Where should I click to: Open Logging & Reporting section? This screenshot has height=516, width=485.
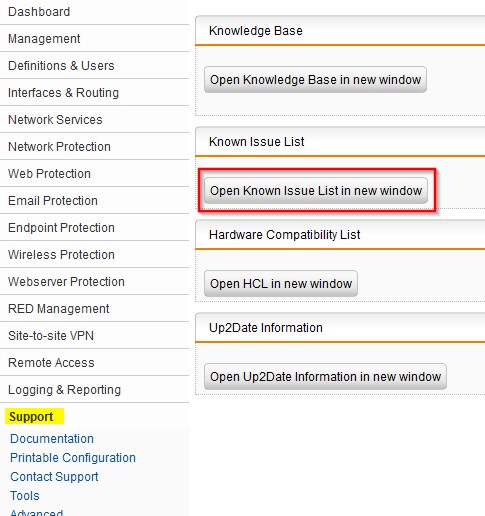point(94,390)
